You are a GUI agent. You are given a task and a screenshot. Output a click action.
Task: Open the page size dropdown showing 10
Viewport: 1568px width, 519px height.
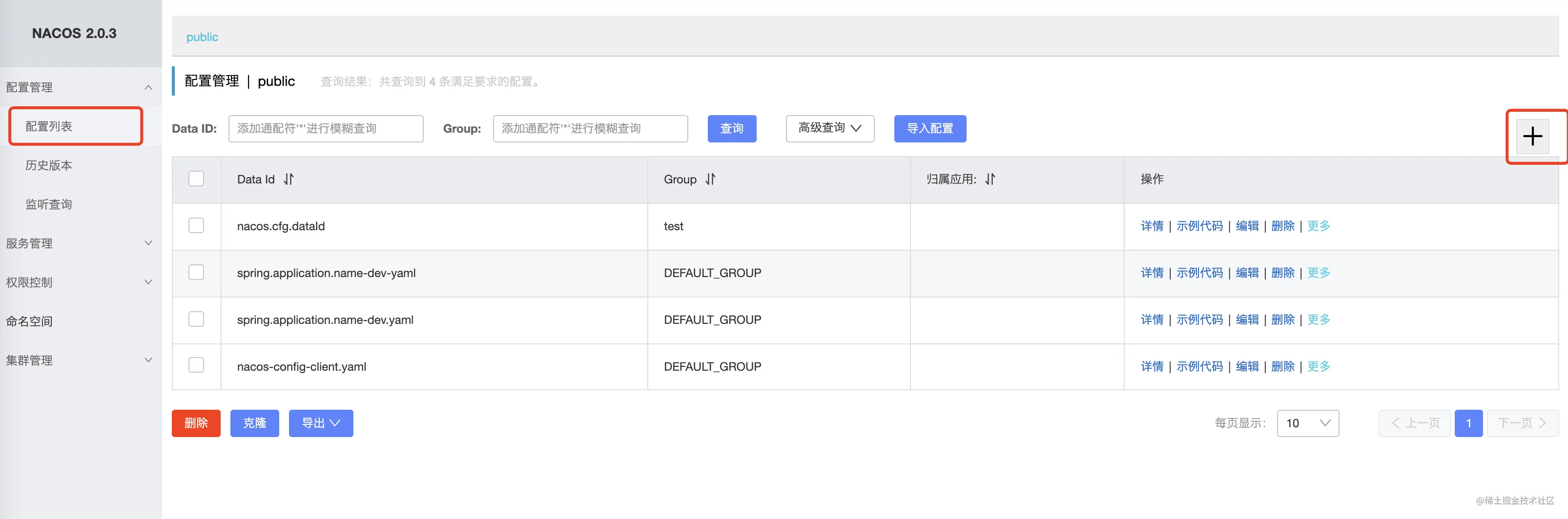[1307, 423]
